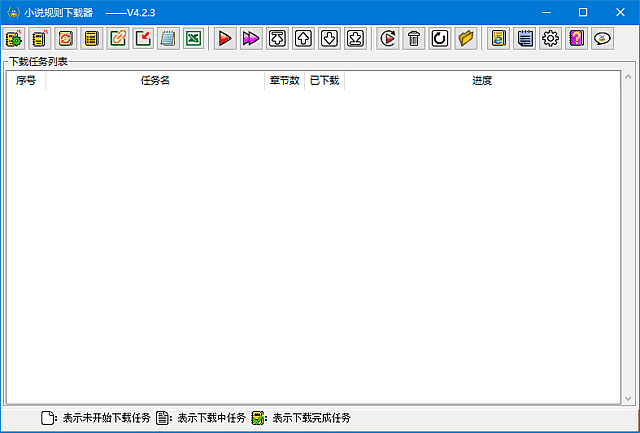Click the green check completed legend icon
The image size is (640, 433).
[x=257, y=418]
